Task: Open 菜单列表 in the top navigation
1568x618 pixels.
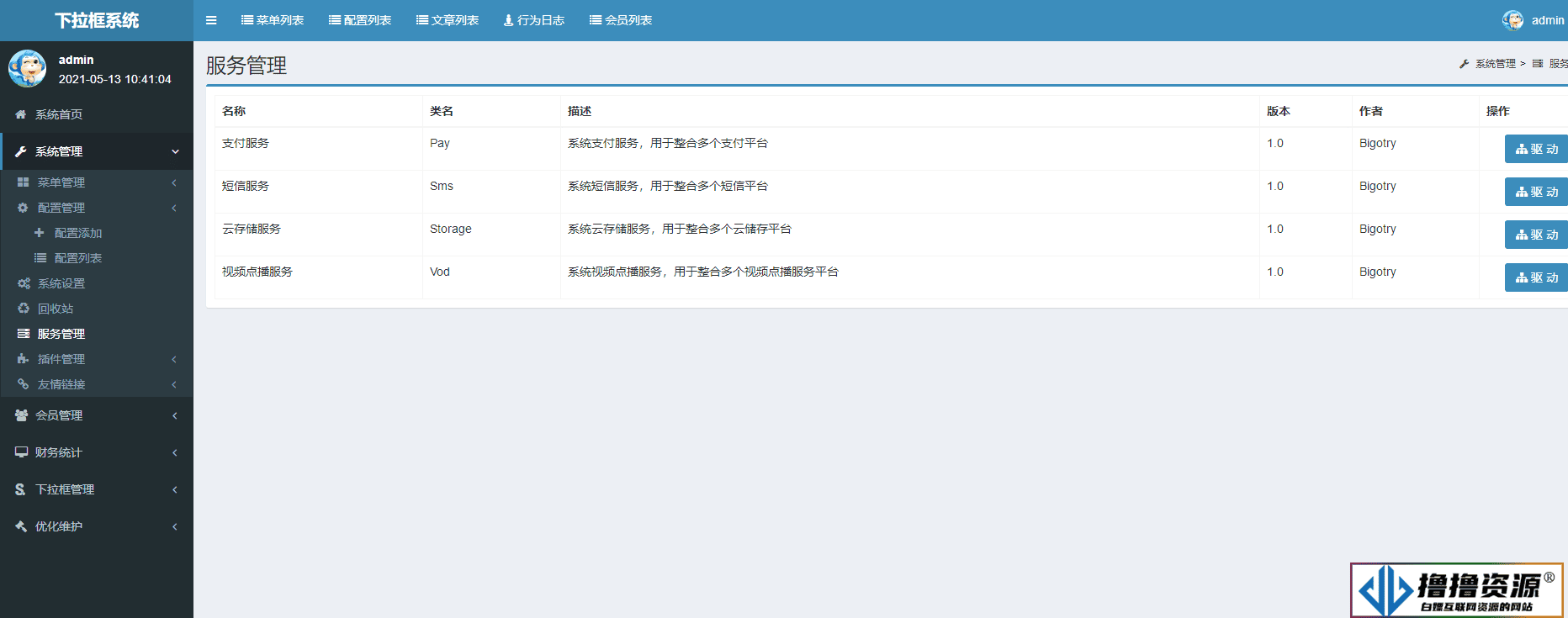Action: 273,20
